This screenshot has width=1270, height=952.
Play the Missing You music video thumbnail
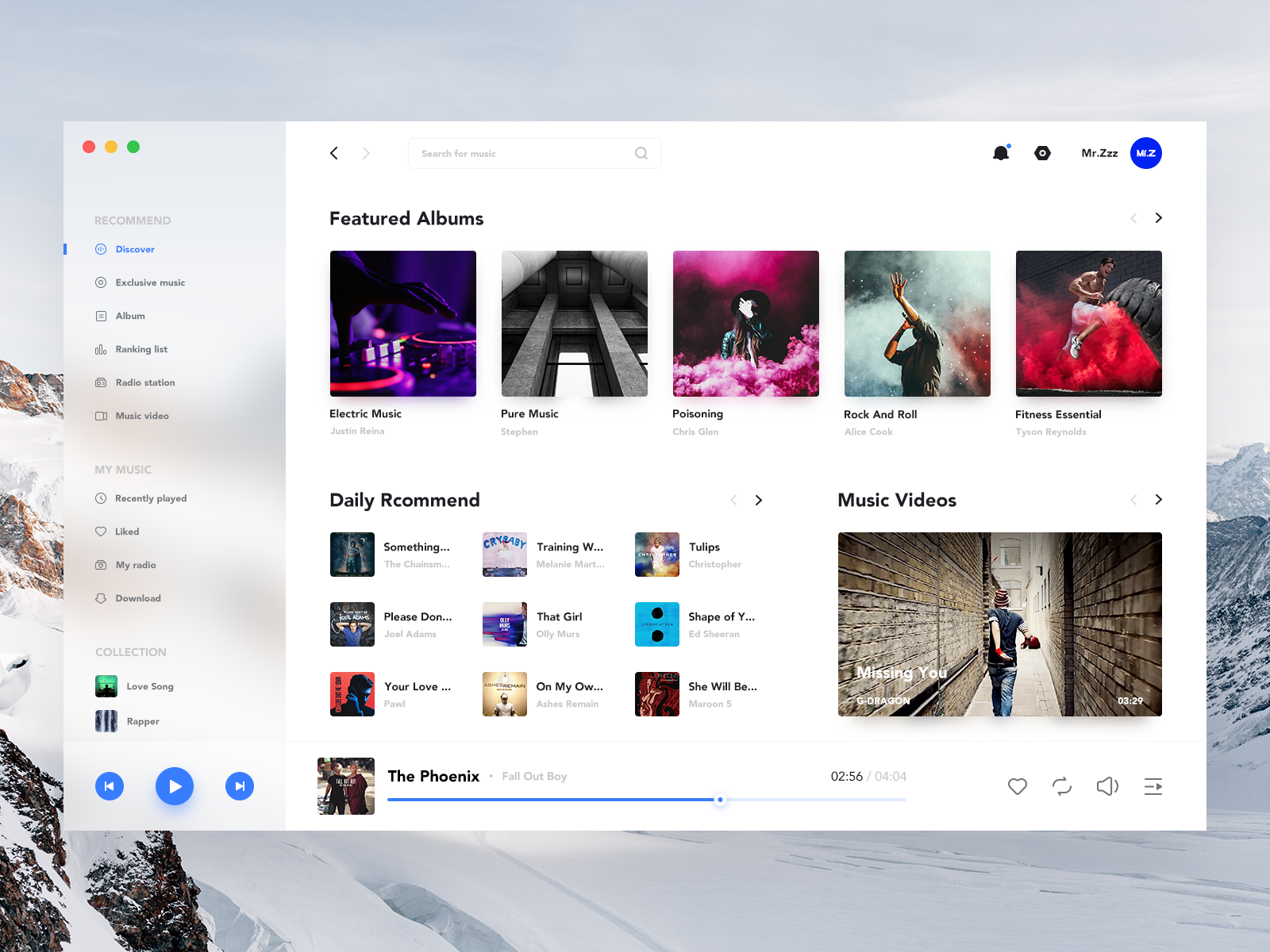(x=999, y=624)
